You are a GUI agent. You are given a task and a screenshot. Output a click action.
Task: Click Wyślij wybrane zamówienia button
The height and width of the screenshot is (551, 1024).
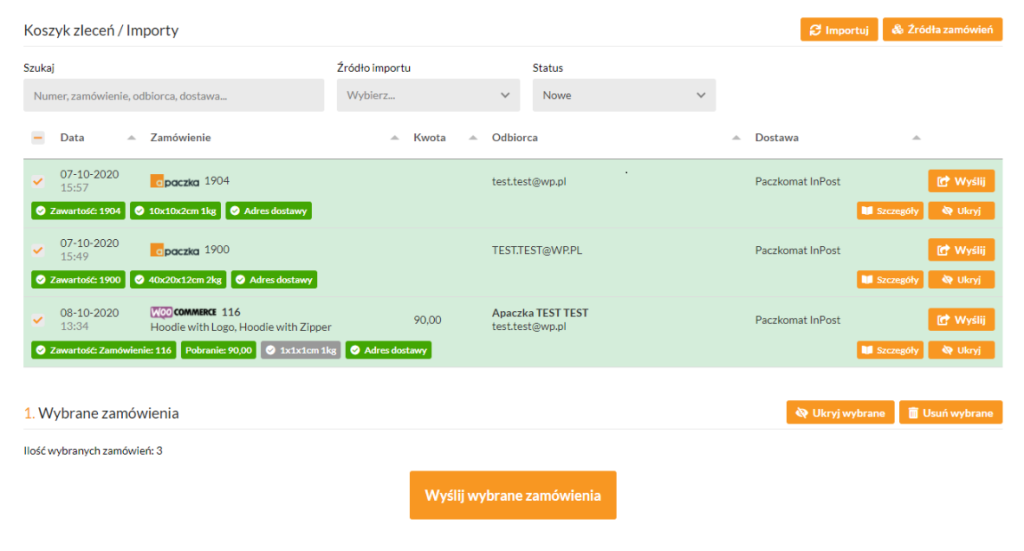[512, 495]
